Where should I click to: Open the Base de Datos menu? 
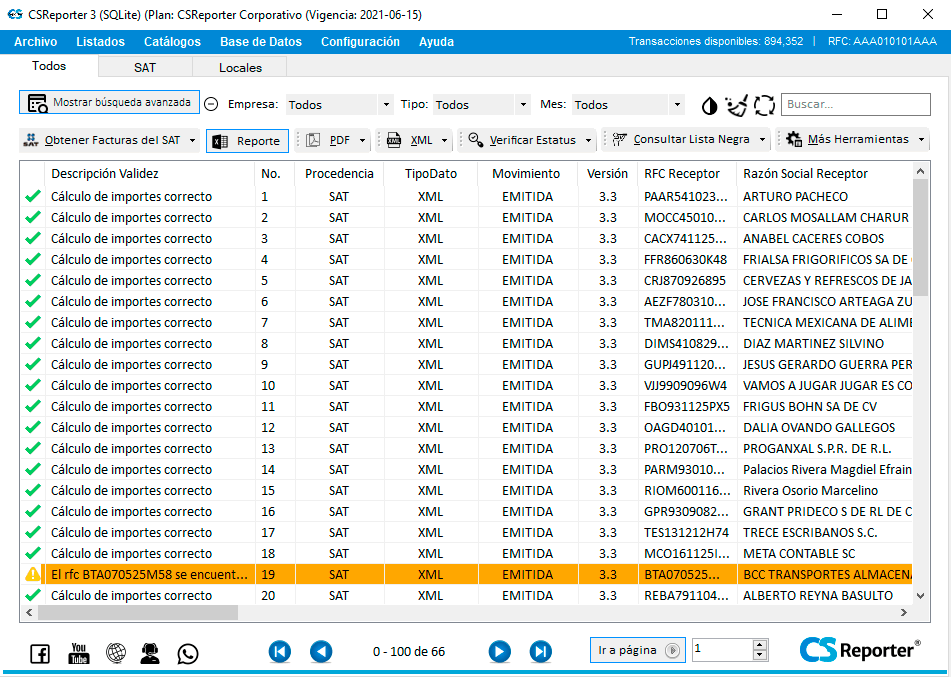click(x=261, y=42)
